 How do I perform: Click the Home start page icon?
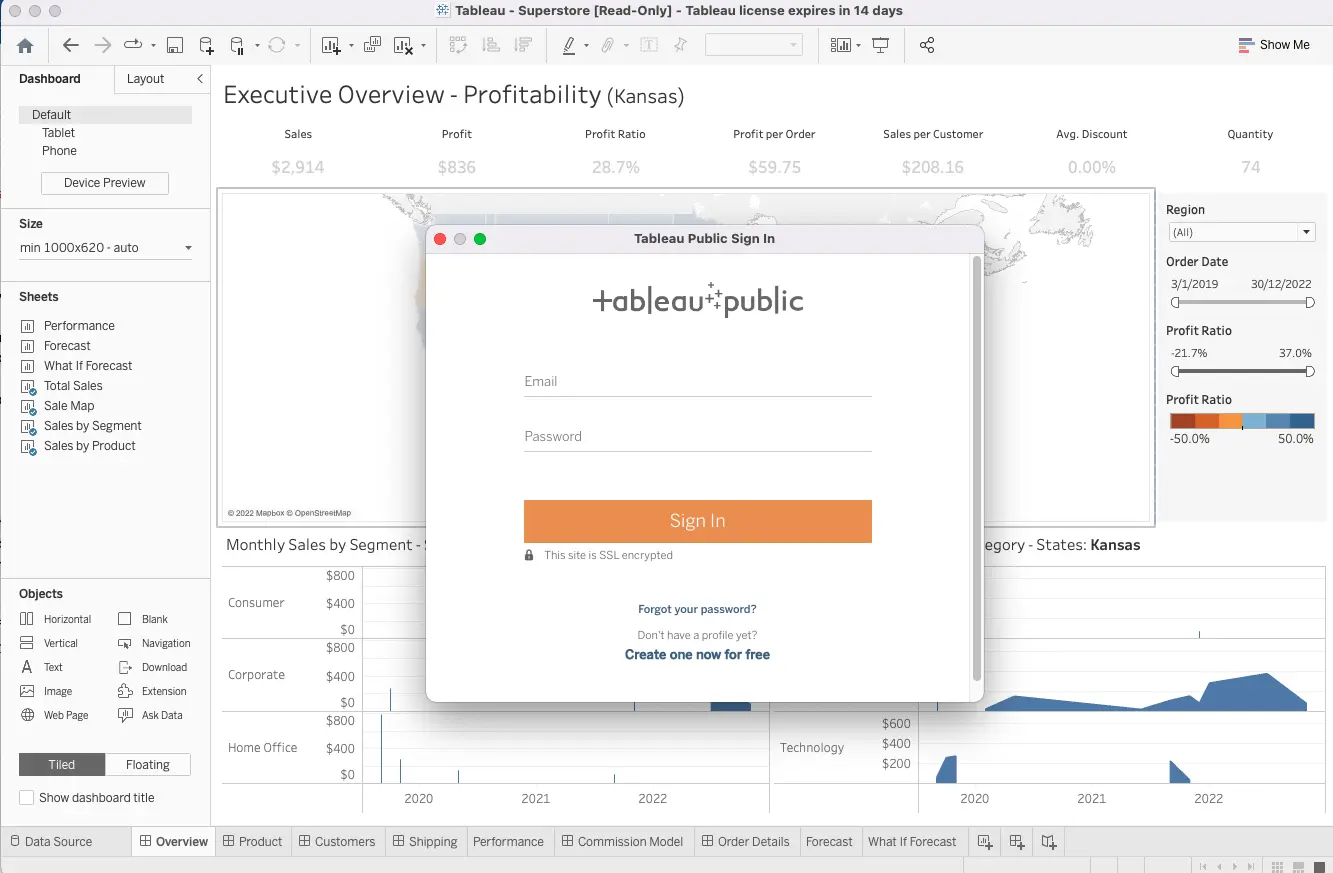pos(25,45)
